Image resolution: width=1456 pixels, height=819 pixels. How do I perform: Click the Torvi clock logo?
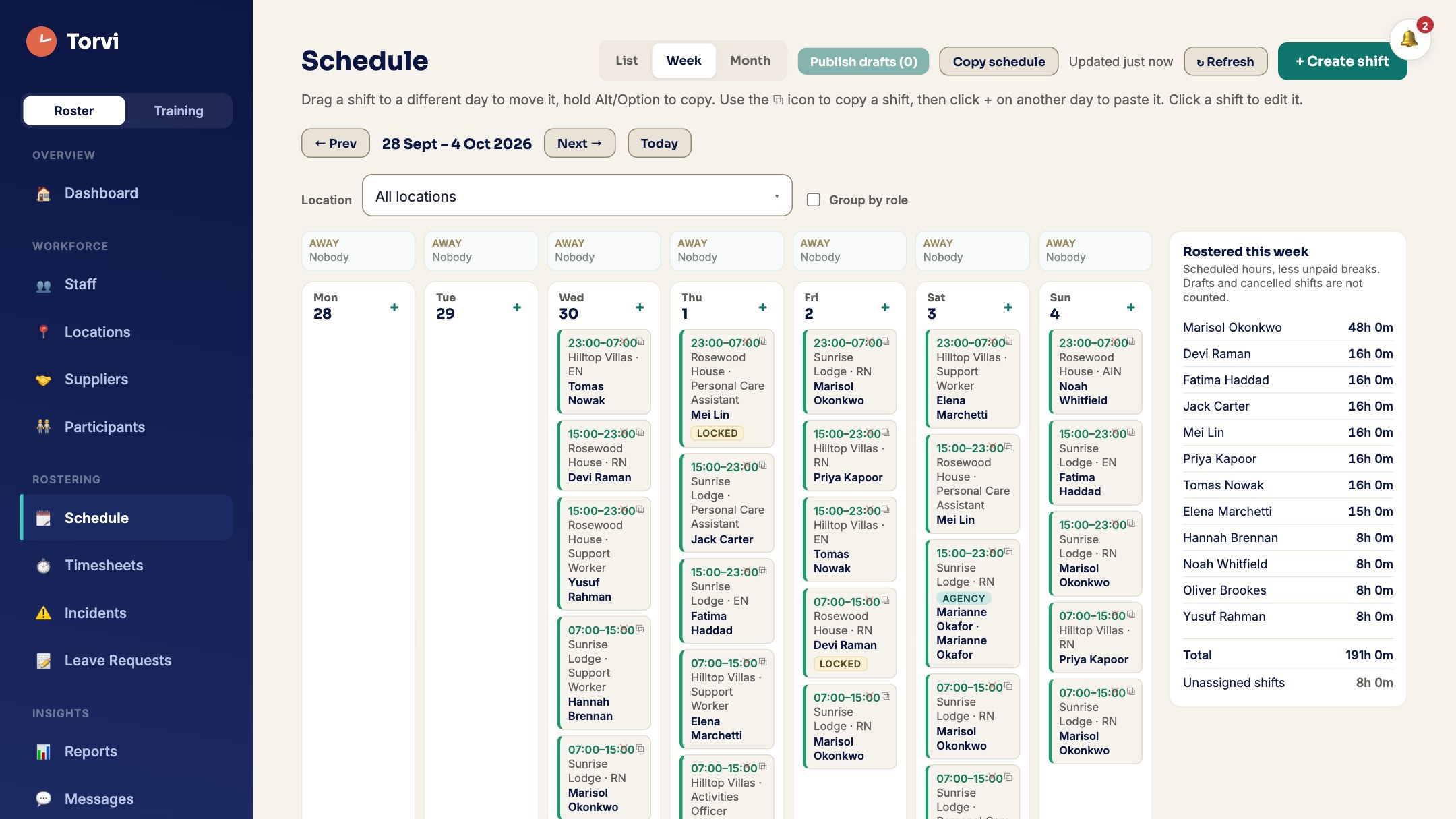41,41
